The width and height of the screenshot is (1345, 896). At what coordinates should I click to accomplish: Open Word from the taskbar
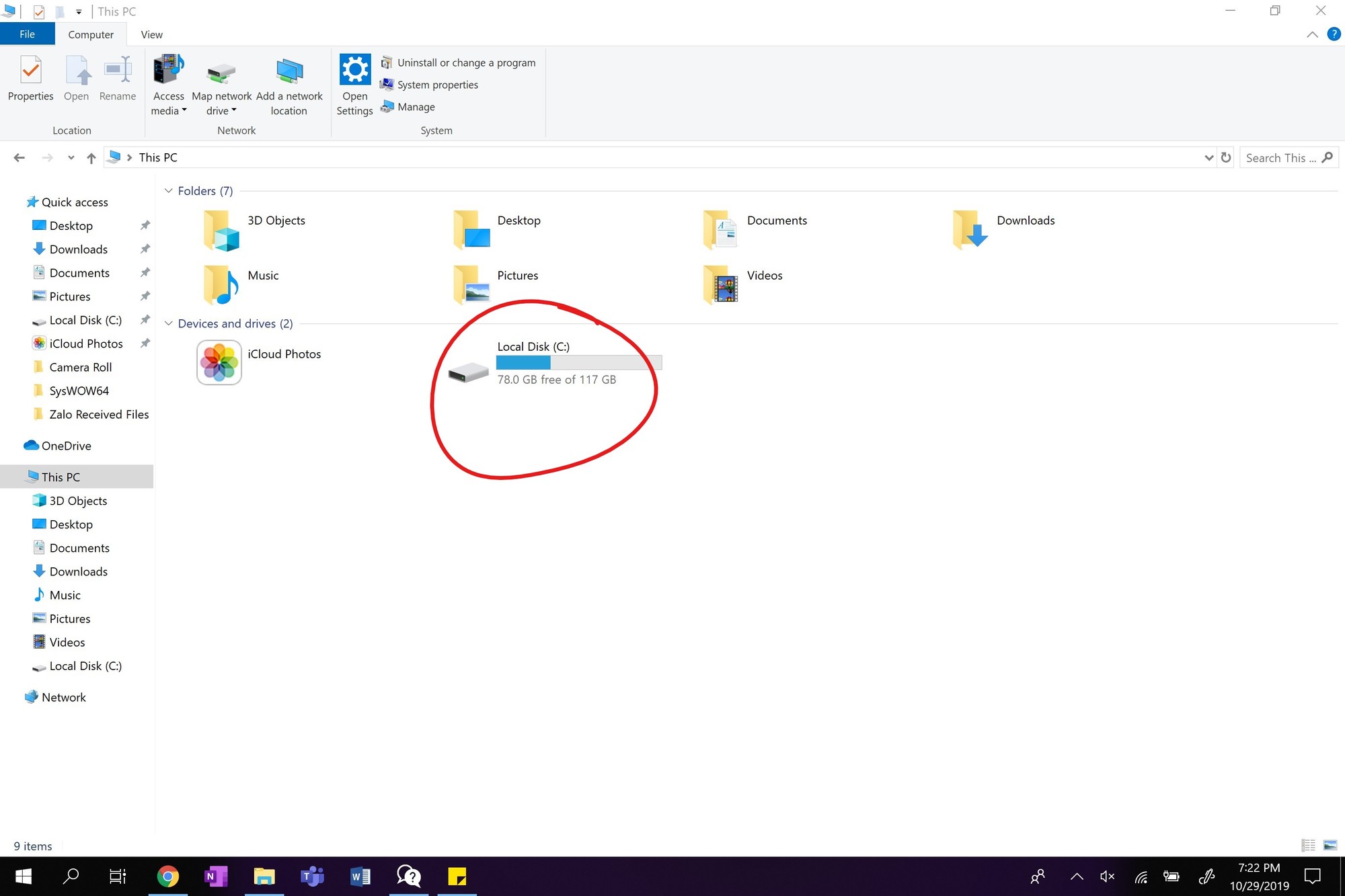click(360, 877)
